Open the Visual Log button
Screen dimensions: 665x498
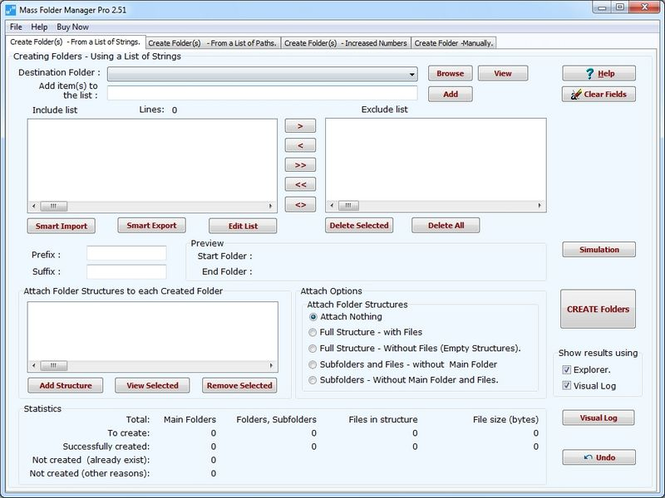[598, 418]
